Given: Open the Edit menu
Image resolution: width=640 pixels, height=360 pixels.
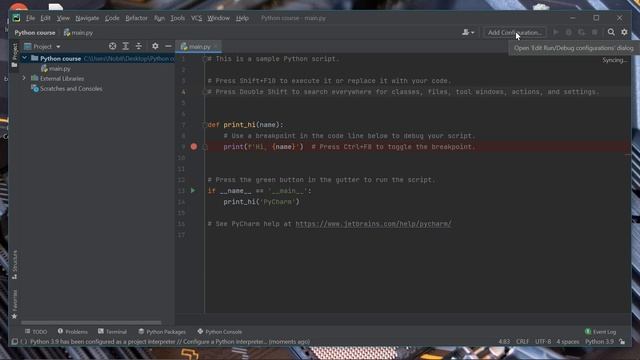Looking at the screenshot, I should pyautogui.click(x=45, y=18).
